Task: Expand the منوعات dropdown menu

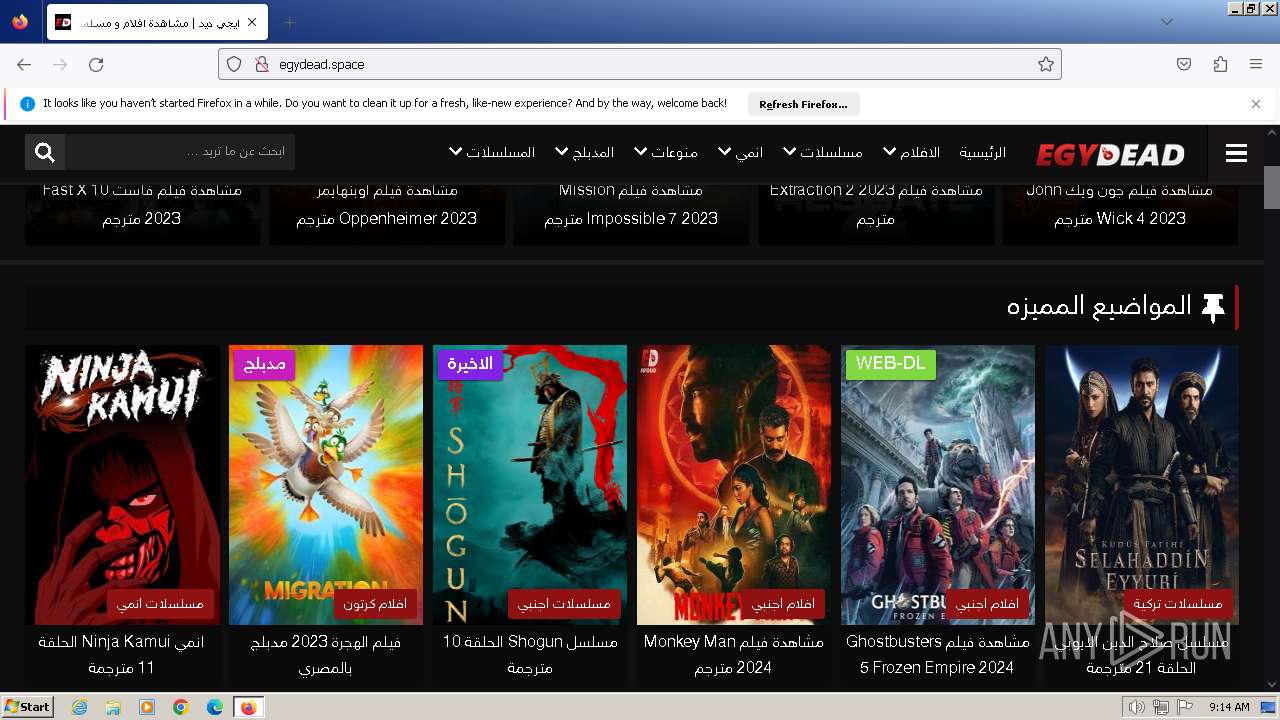Action: (x=666, y=152)
